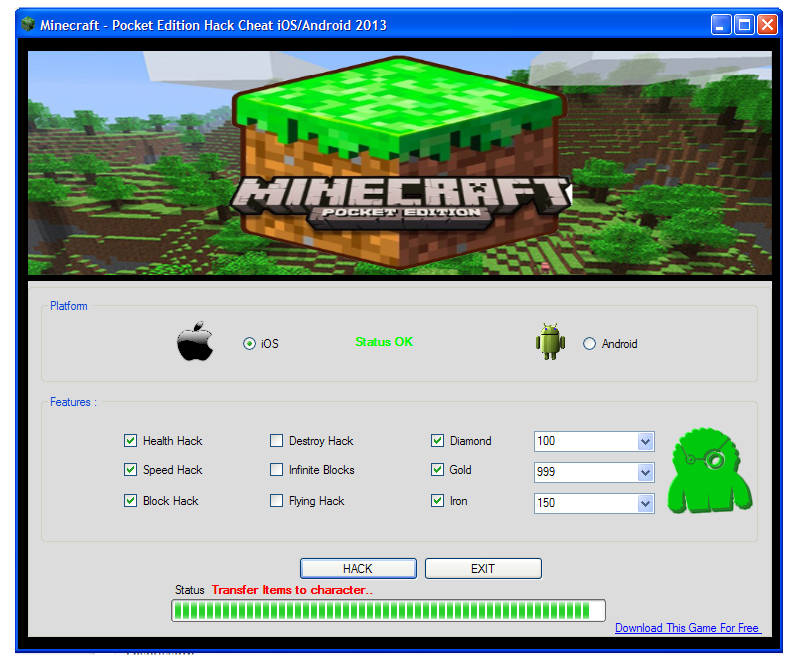Click the Apple logo icon

click(195, 341)
